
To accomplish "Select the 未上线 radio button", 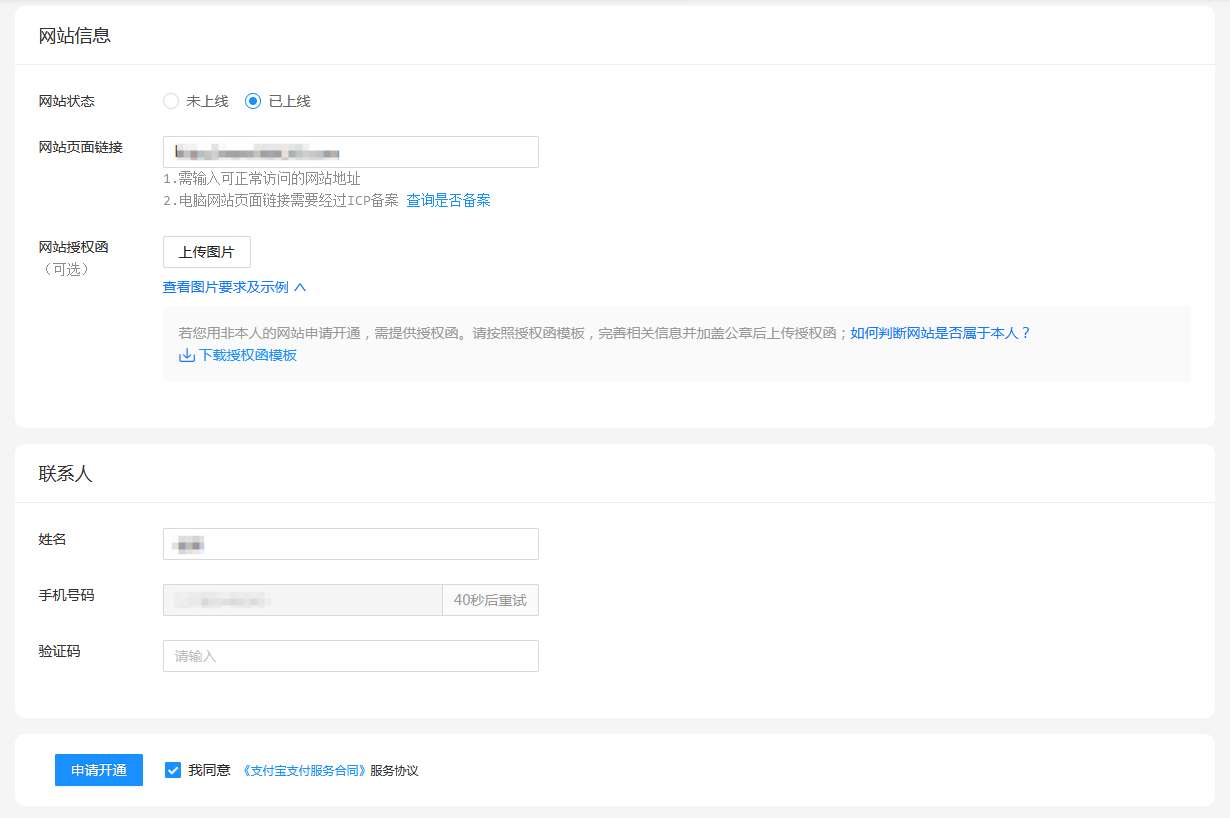I will [x=171, y=101].
